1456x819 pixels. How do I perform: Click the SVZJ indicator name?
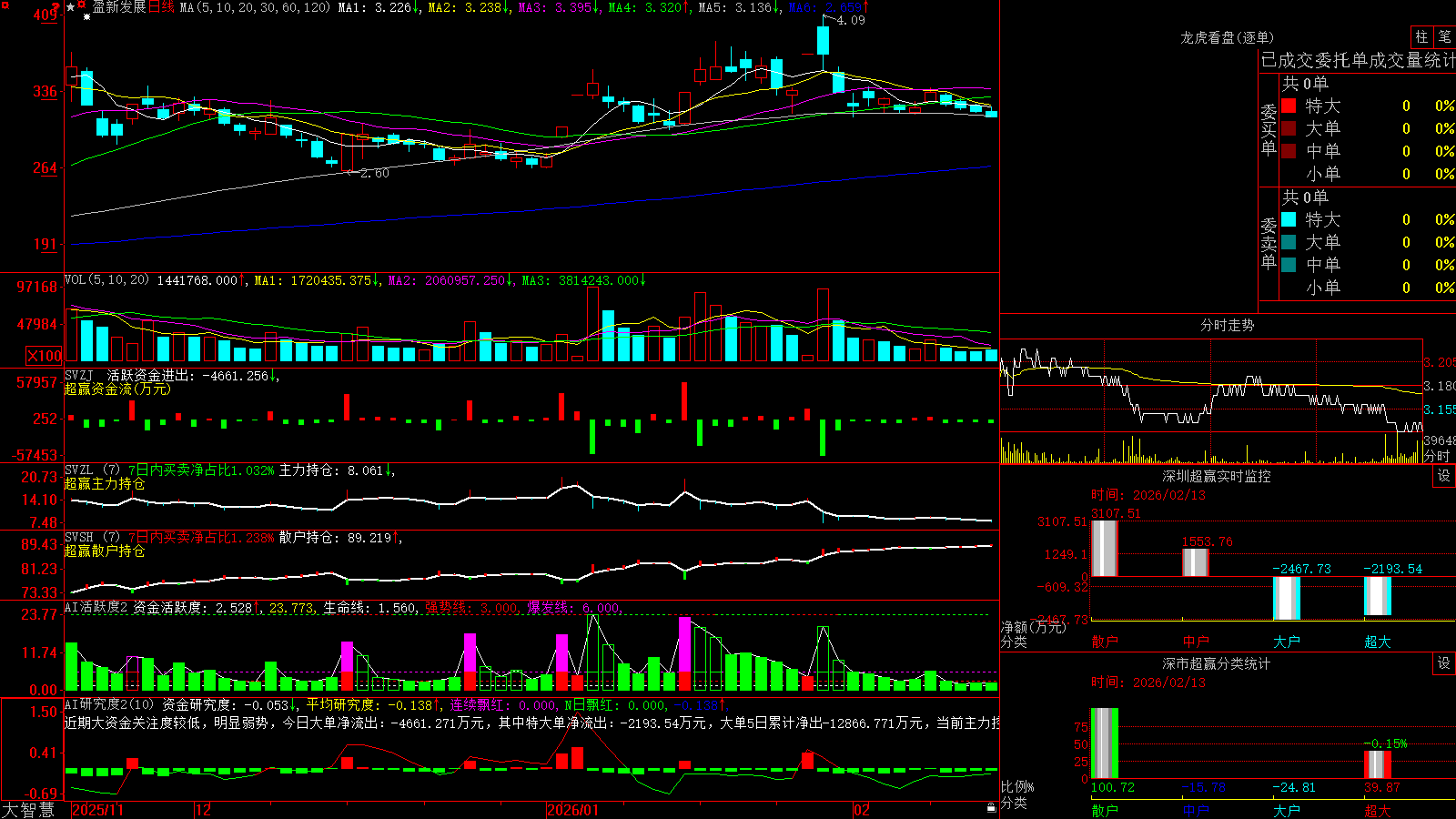[79, 375]
